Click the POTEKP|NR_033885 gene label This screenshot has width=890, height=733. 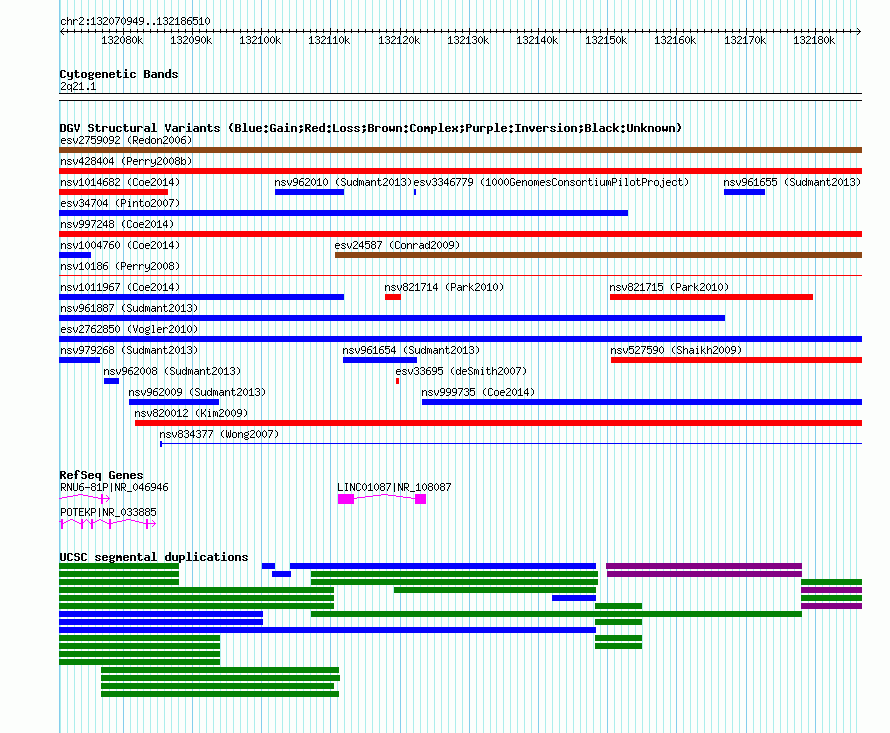click(108, 512)
